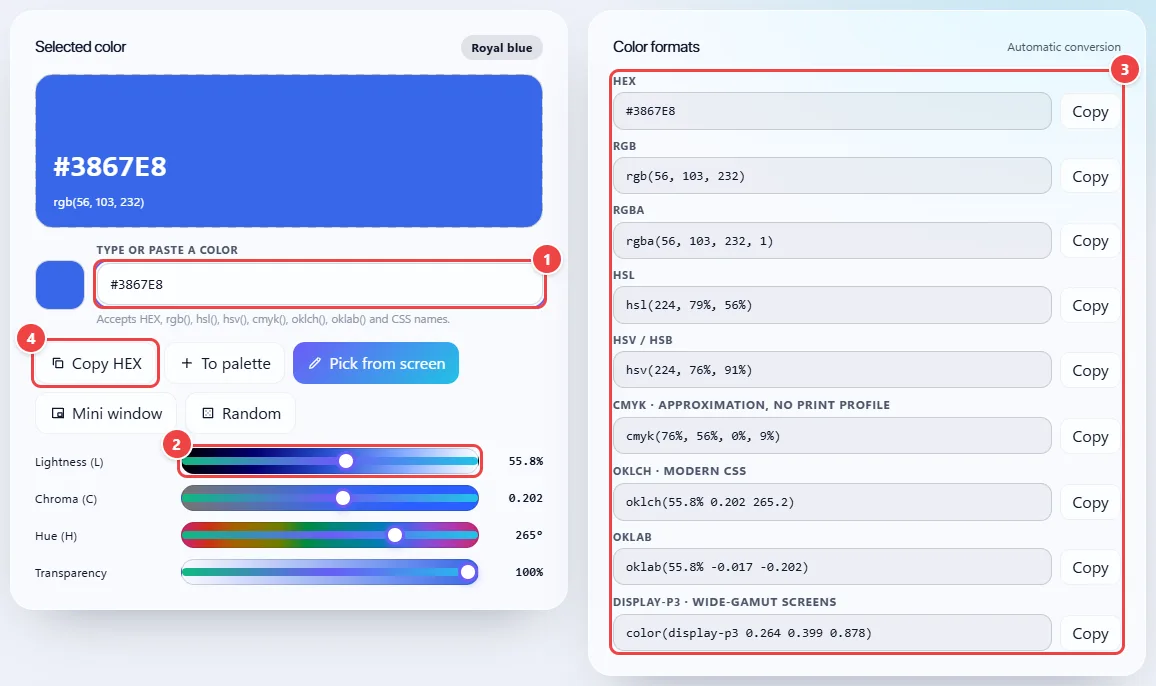Click the HSL field hsl(224, 79%, 56%)
Viewport: 1156px width, 686px height.
click(x=832, y=305)
